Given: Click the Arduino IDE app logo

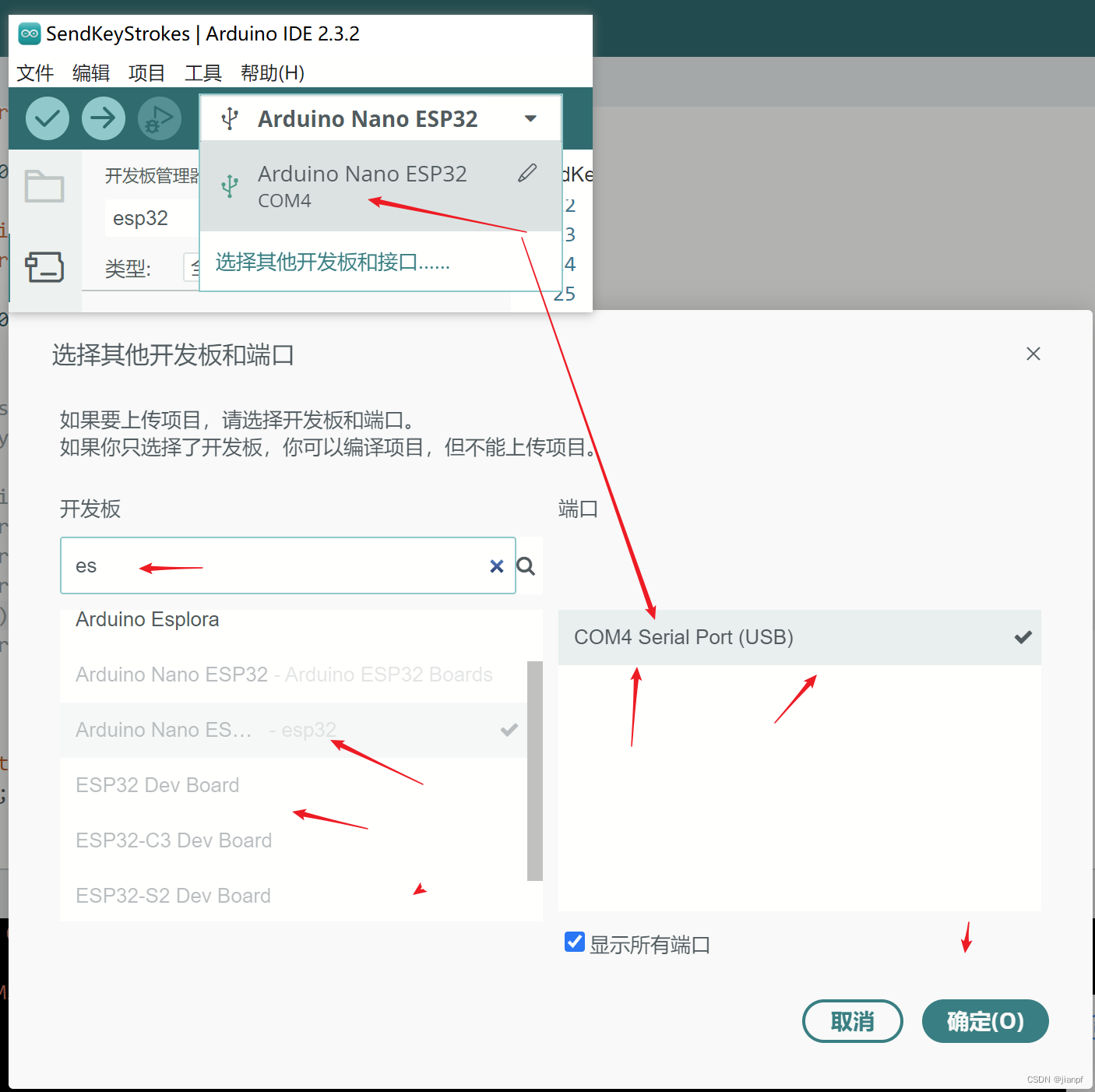Looking at the screenshot, I should tap(30, 33).
